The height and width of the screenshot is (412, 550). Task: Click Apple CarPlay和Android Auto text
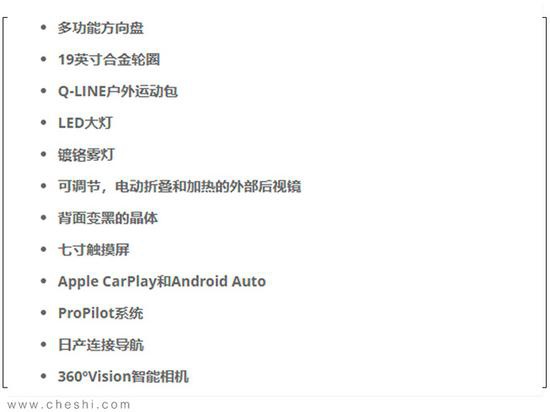162,282
